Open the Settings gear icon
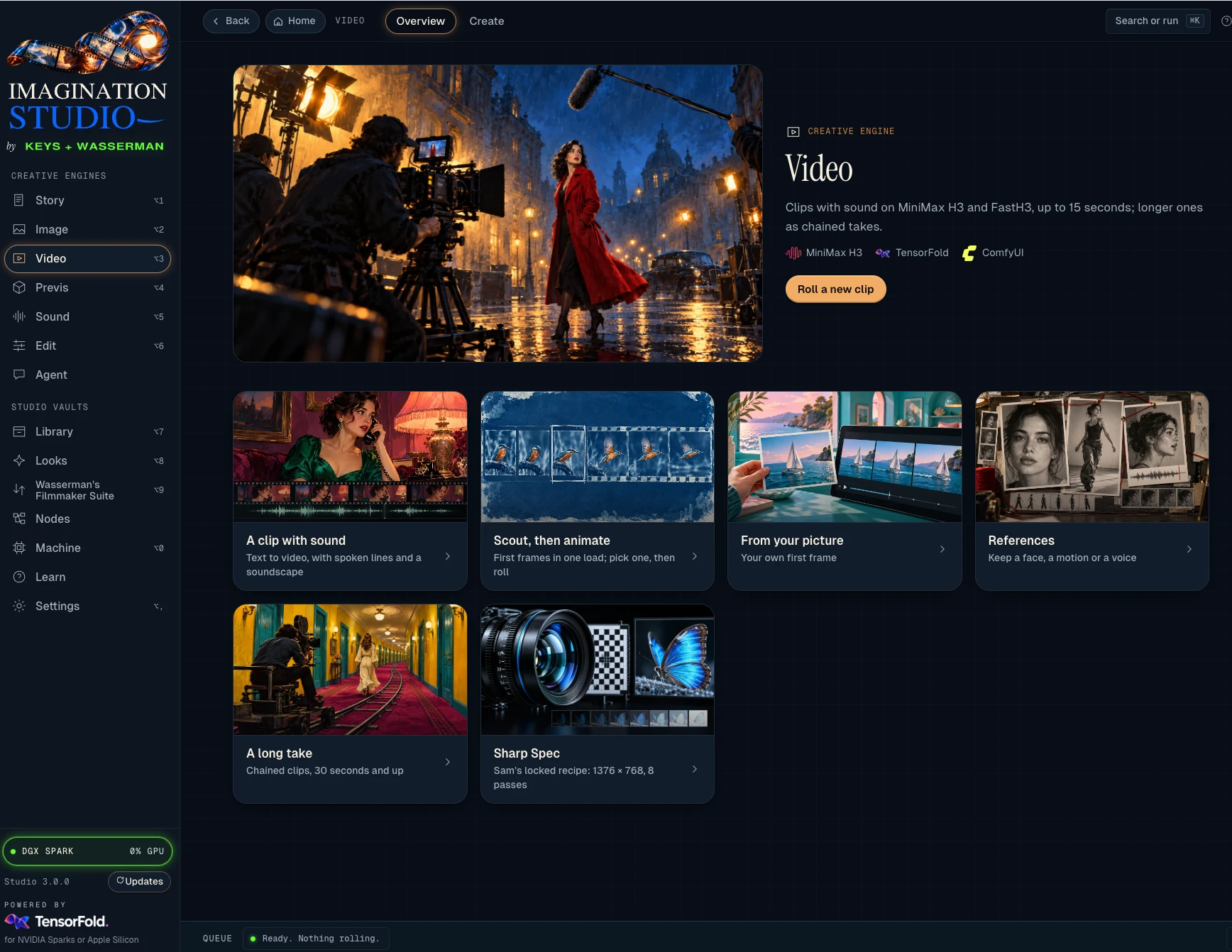Image resolution: width=1232 pixels, height=952 pixels. tap(19, 606)
